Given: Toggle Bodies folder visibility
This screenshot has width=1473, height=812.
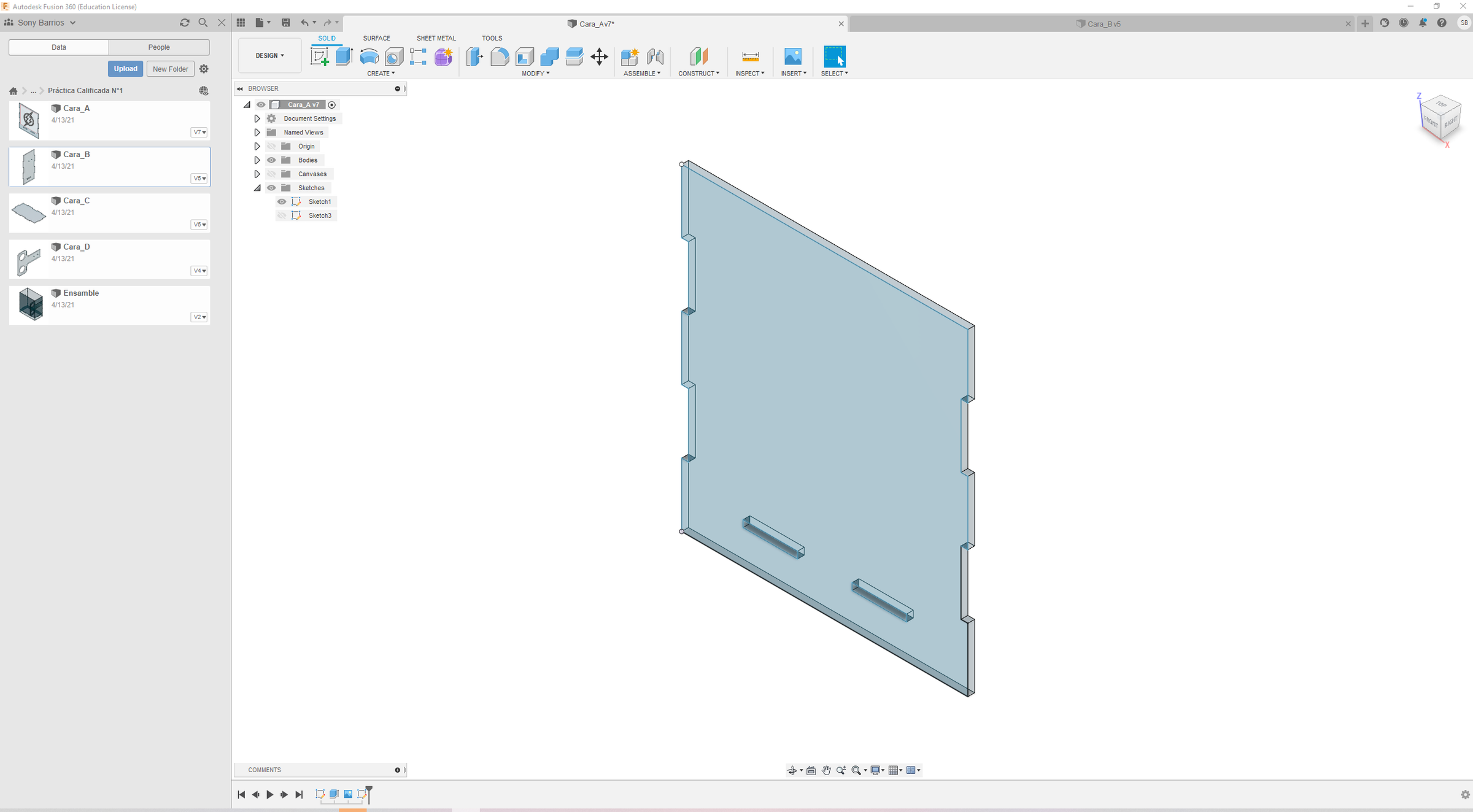Looking at the screenshot, I should [271, 160].
